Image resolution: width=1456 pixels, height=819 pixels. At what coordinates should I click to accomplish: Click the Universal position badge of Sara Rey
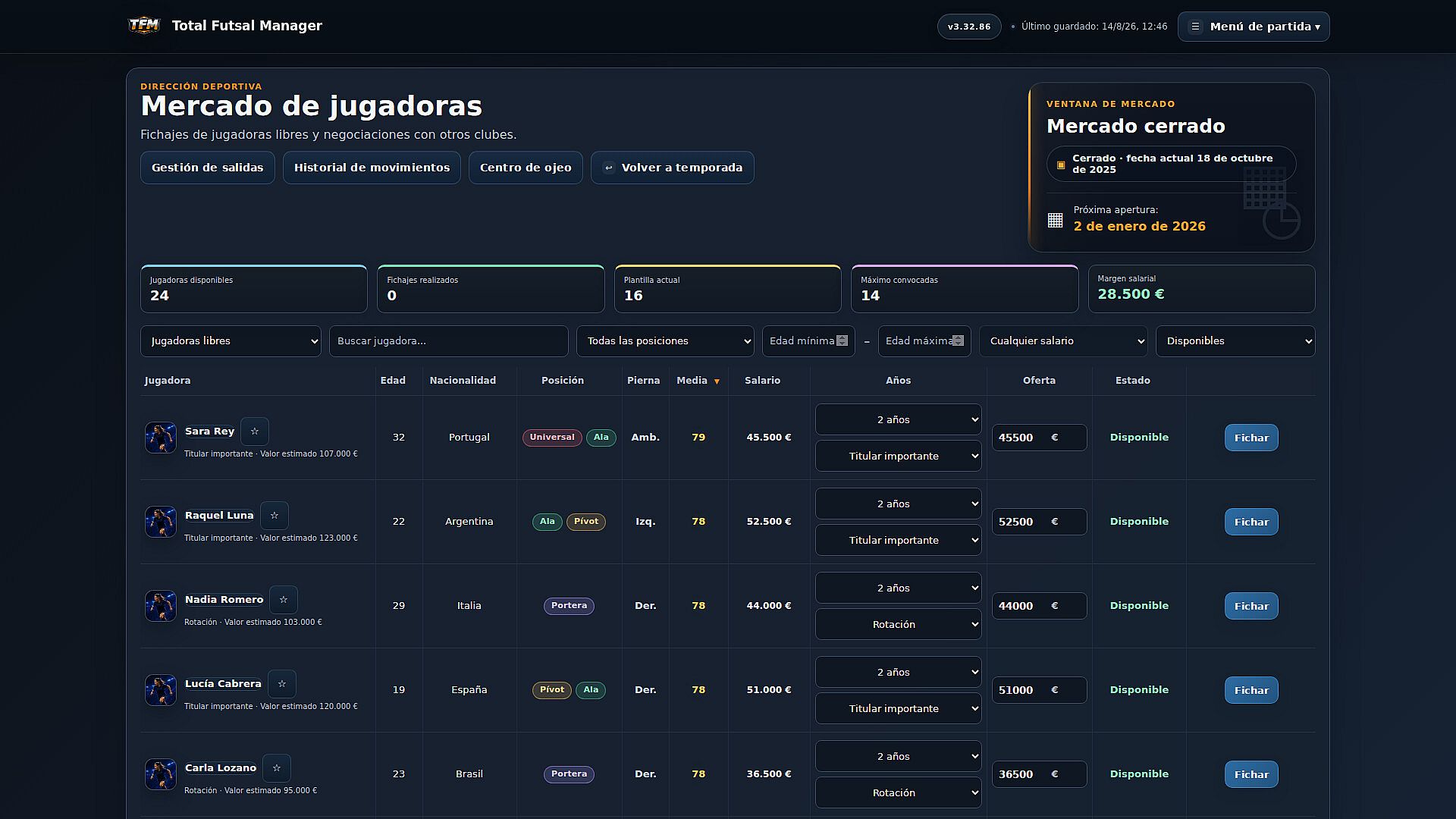(552, 438)
